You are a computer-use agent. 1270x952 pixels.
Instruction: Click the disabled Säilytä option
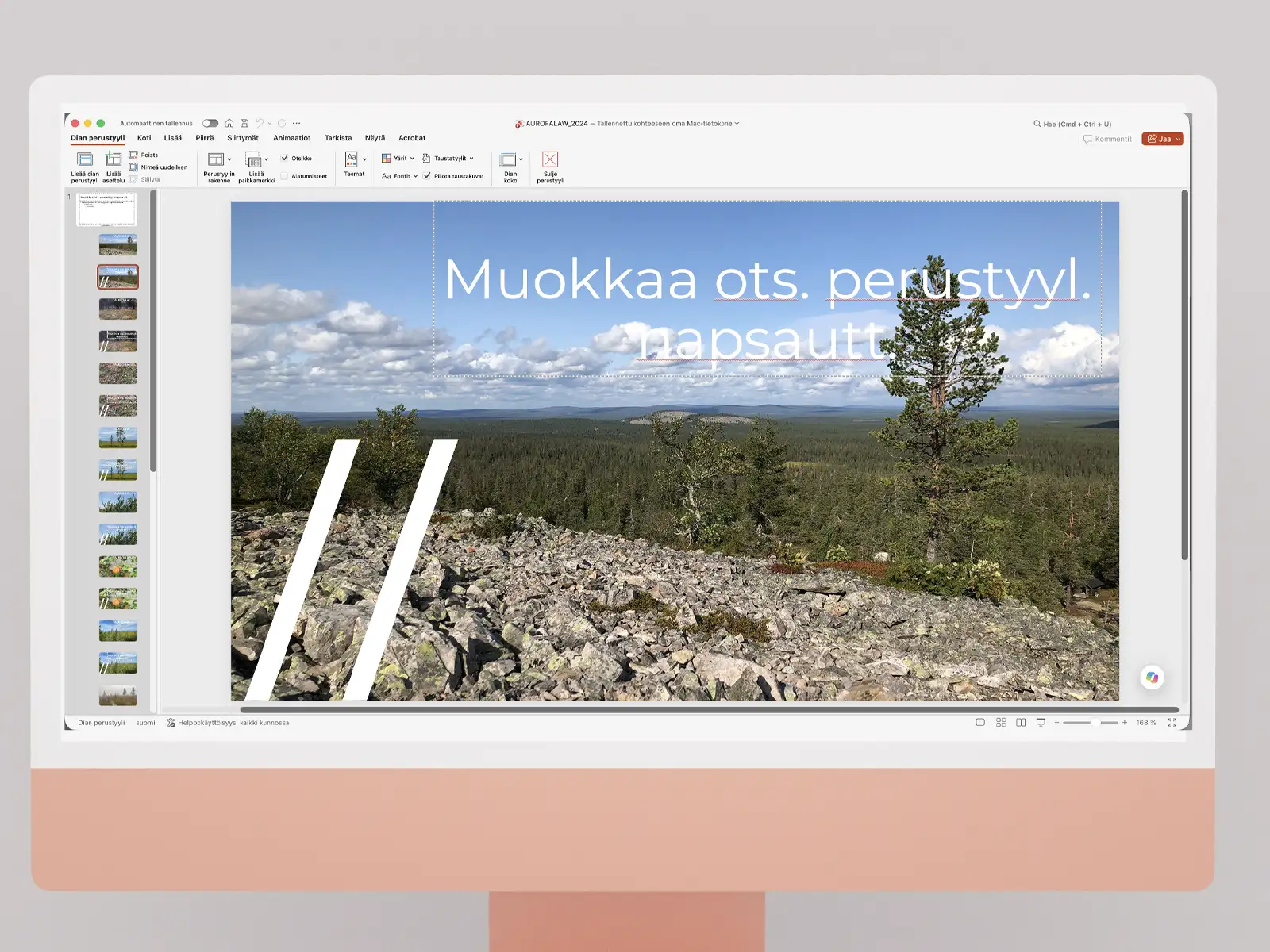pos(144,179)
